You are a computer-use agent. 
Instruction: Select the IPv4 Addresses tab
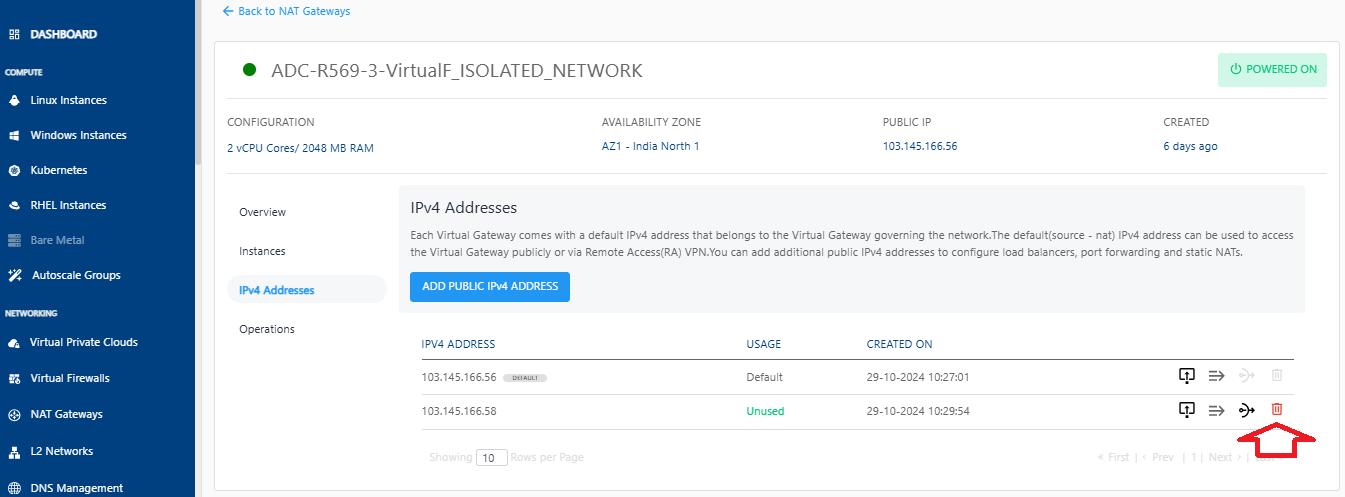(307, 290)
